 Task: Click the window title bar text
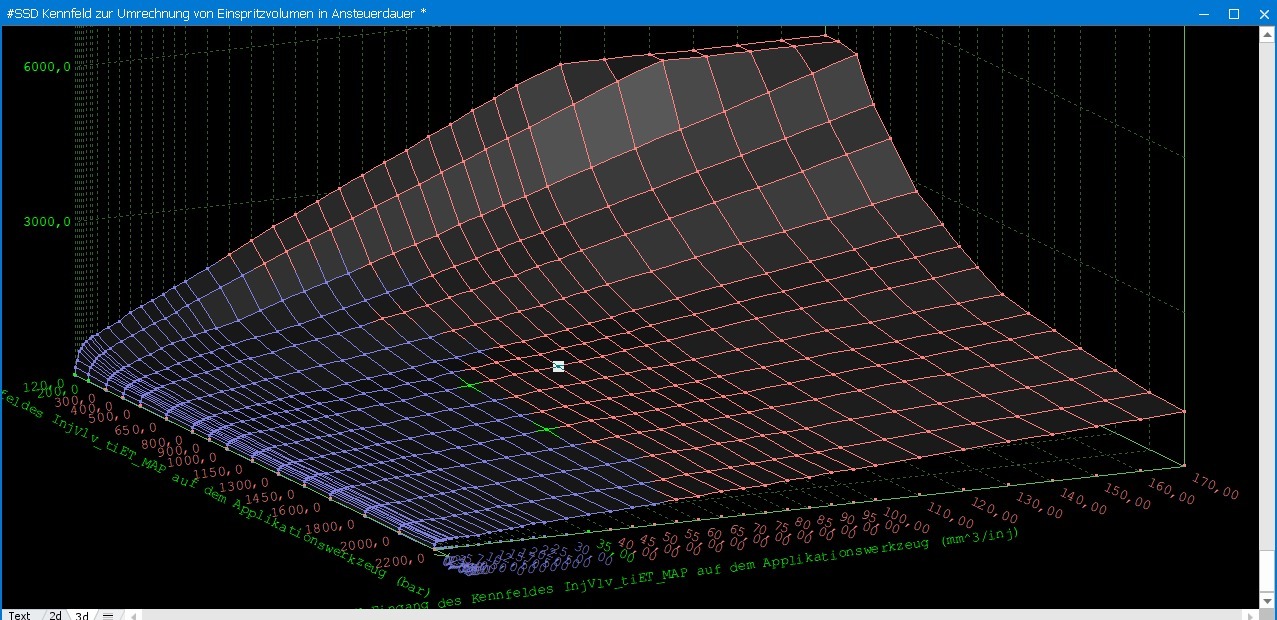coord(216,13)
